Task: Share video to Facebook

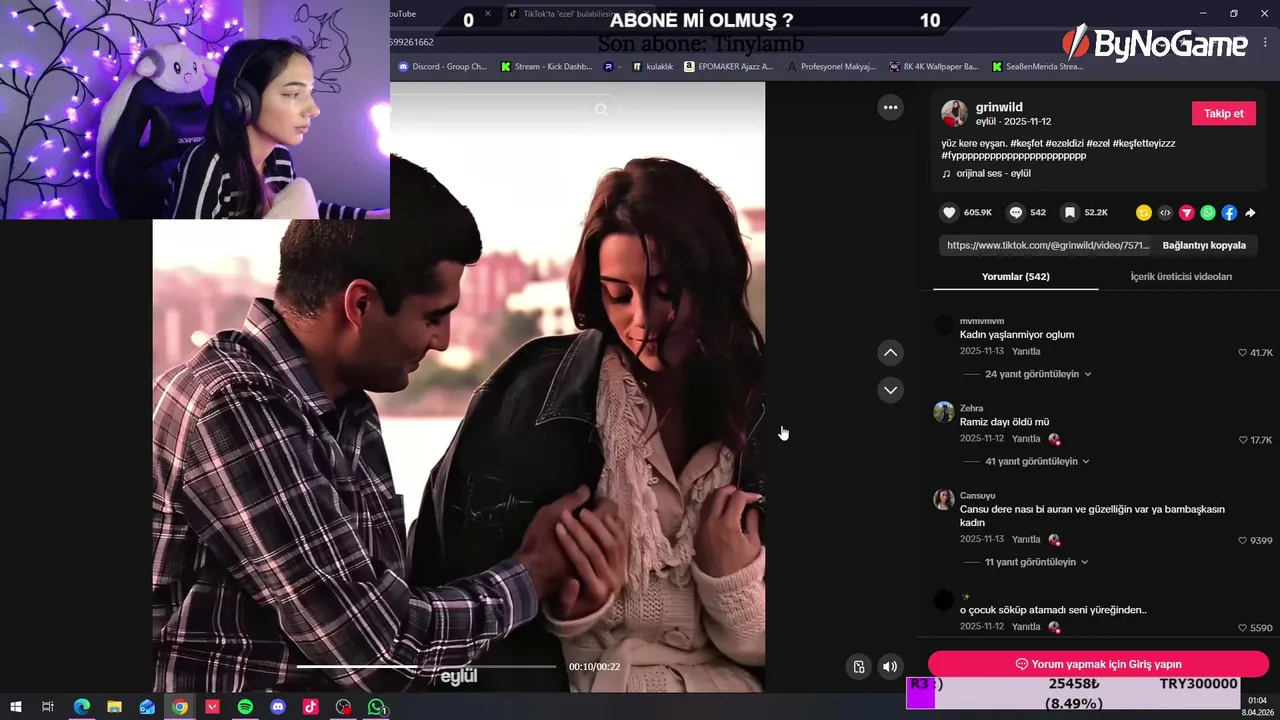Action: point(1229,213)
